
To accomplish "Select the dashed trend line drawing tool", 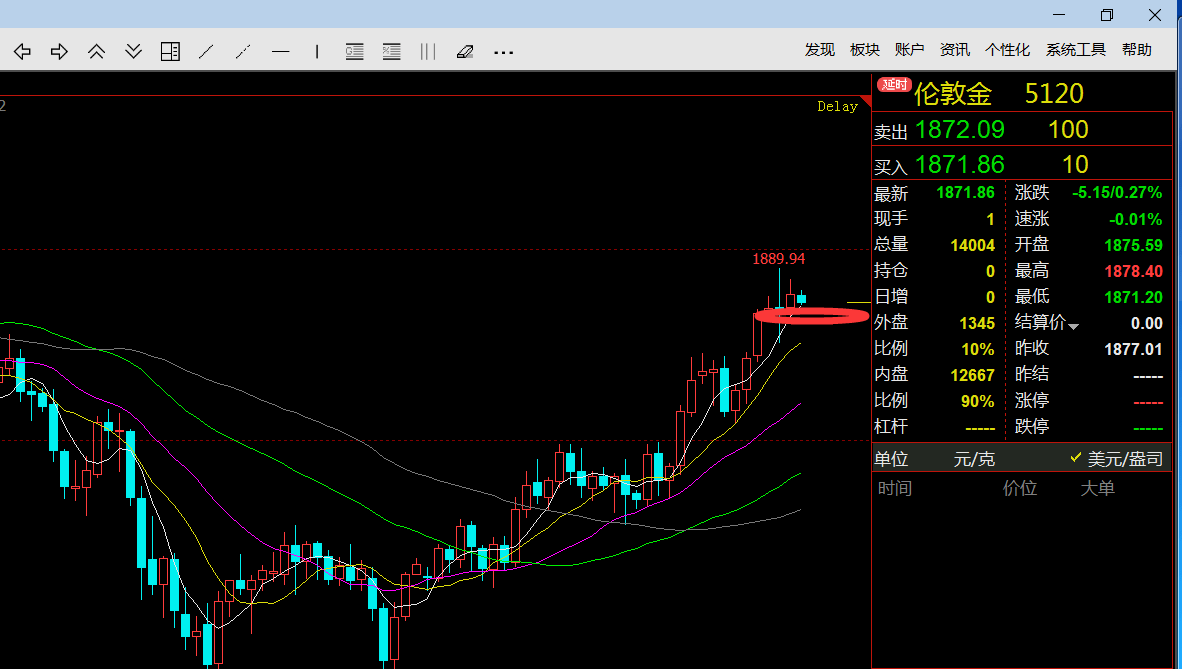I will click(x=243, y=51).
